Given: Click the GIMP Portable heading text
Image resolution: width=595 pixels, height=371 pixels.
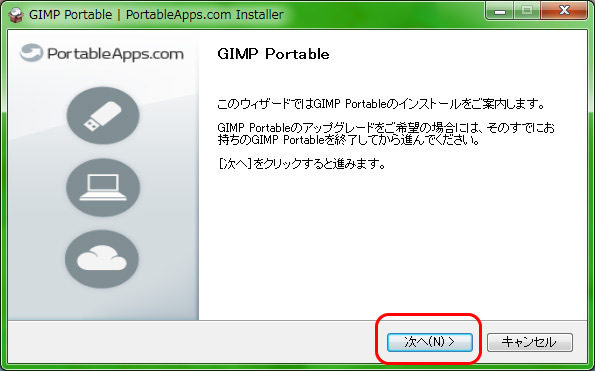Looking at the screenshot, I should point(273,54).
